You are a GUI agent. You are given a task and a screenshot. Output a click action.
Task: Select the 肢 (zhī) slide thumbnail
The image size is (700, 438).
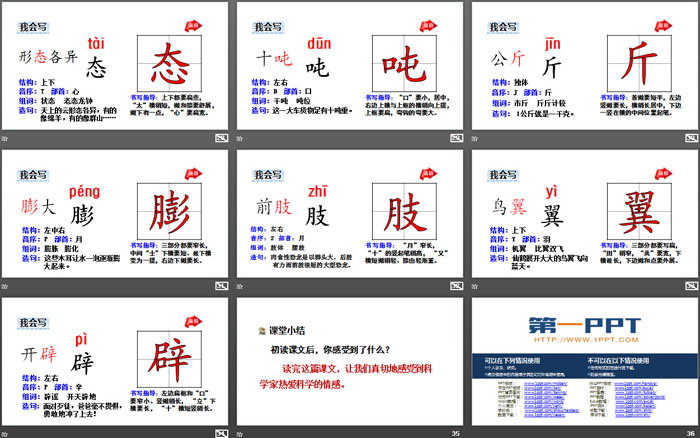coord(350,214)
